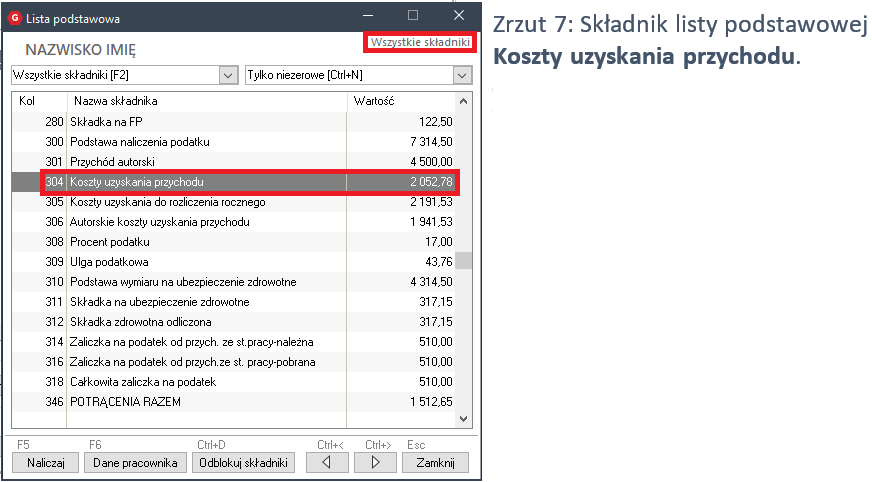
Task: Select row 312 Składka zdrowotna odliczona
Action: point(234,322)
